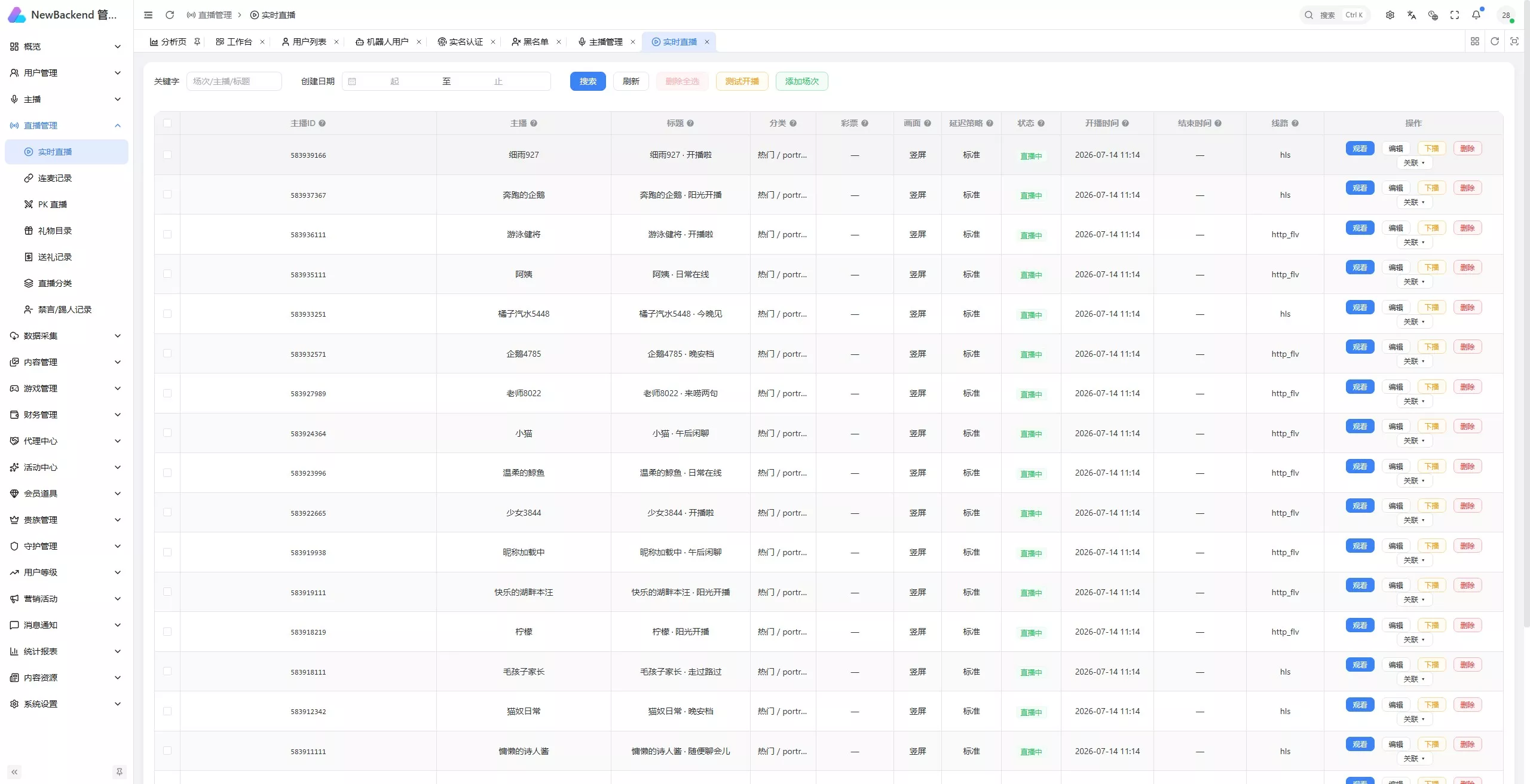Close the 实时直播 tab

(x=707, y=42)
